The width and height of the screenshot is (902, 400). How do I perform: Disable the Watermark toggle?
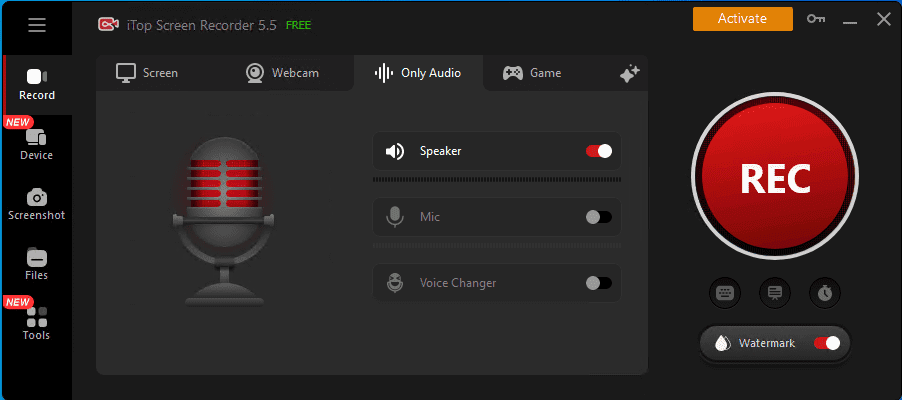tap(827, 344)
